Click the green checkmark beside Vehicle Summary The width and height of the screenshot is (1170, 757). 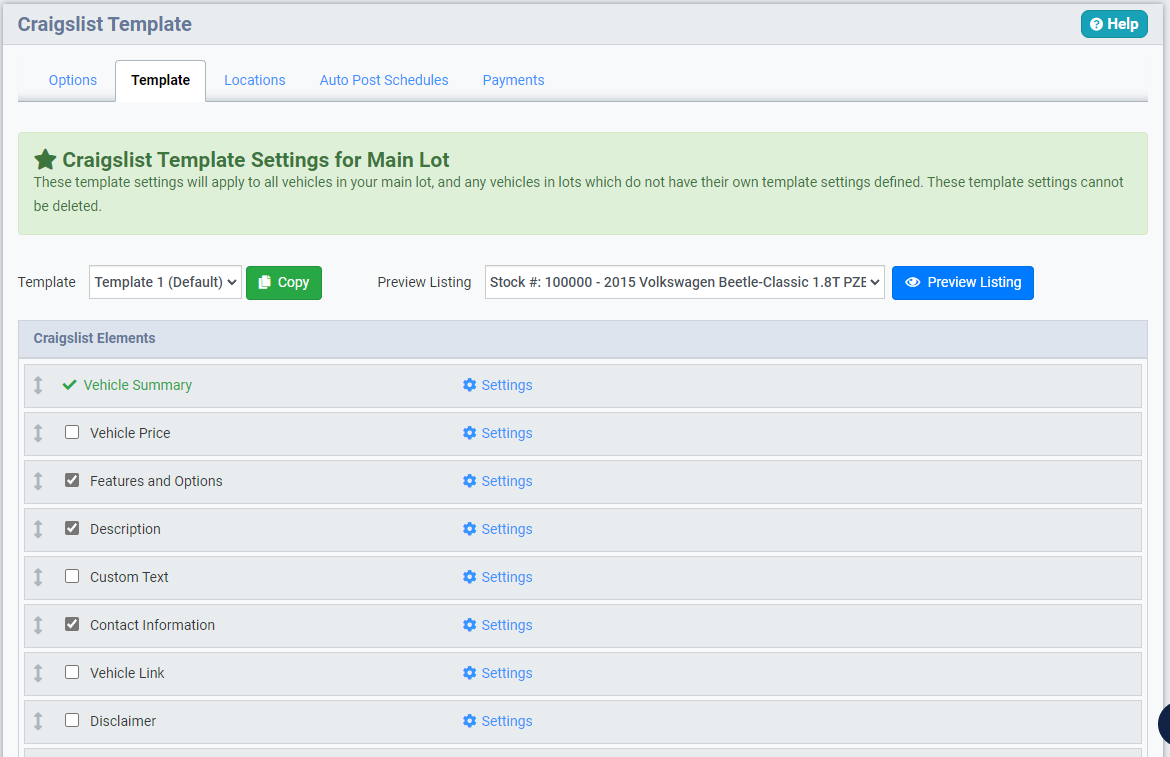(x=68, y=384)
